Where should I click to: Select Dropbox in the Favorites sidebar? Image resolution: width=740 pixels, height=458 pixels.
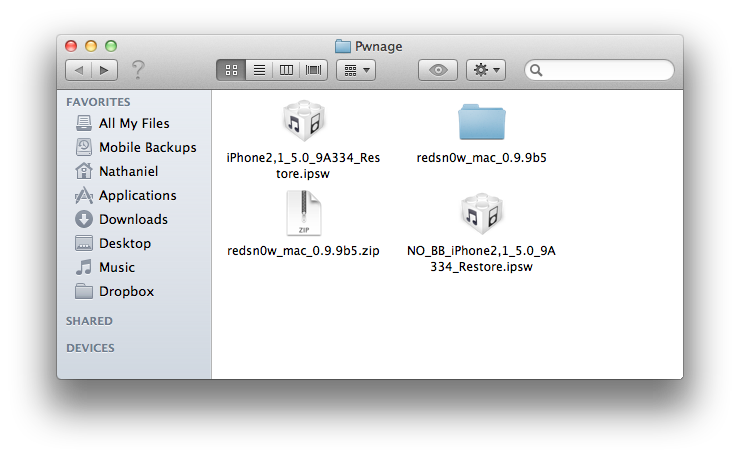coord(126,291)
